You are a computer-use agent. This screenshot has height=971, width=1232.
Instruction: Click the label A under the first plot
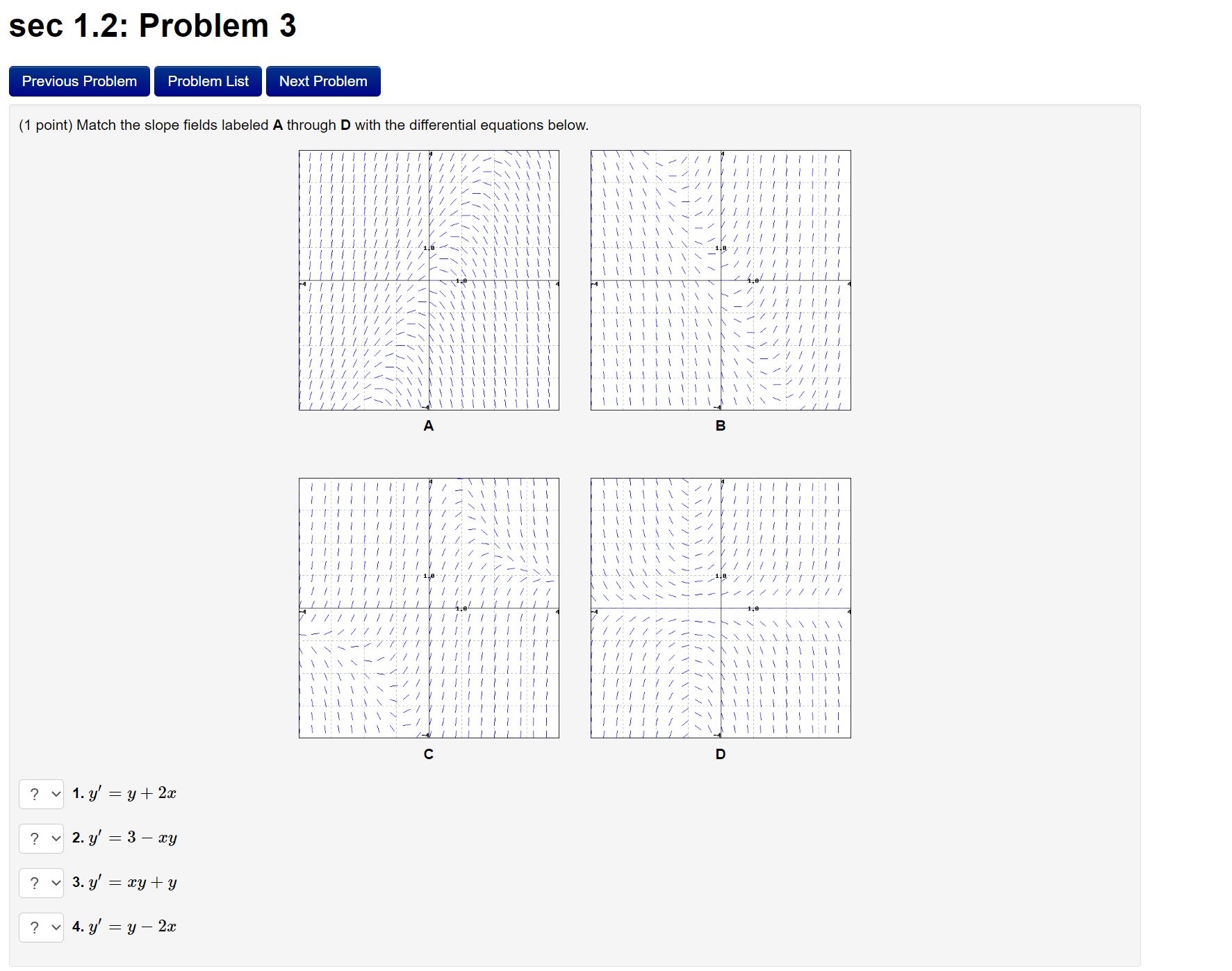tap(429, 426)
